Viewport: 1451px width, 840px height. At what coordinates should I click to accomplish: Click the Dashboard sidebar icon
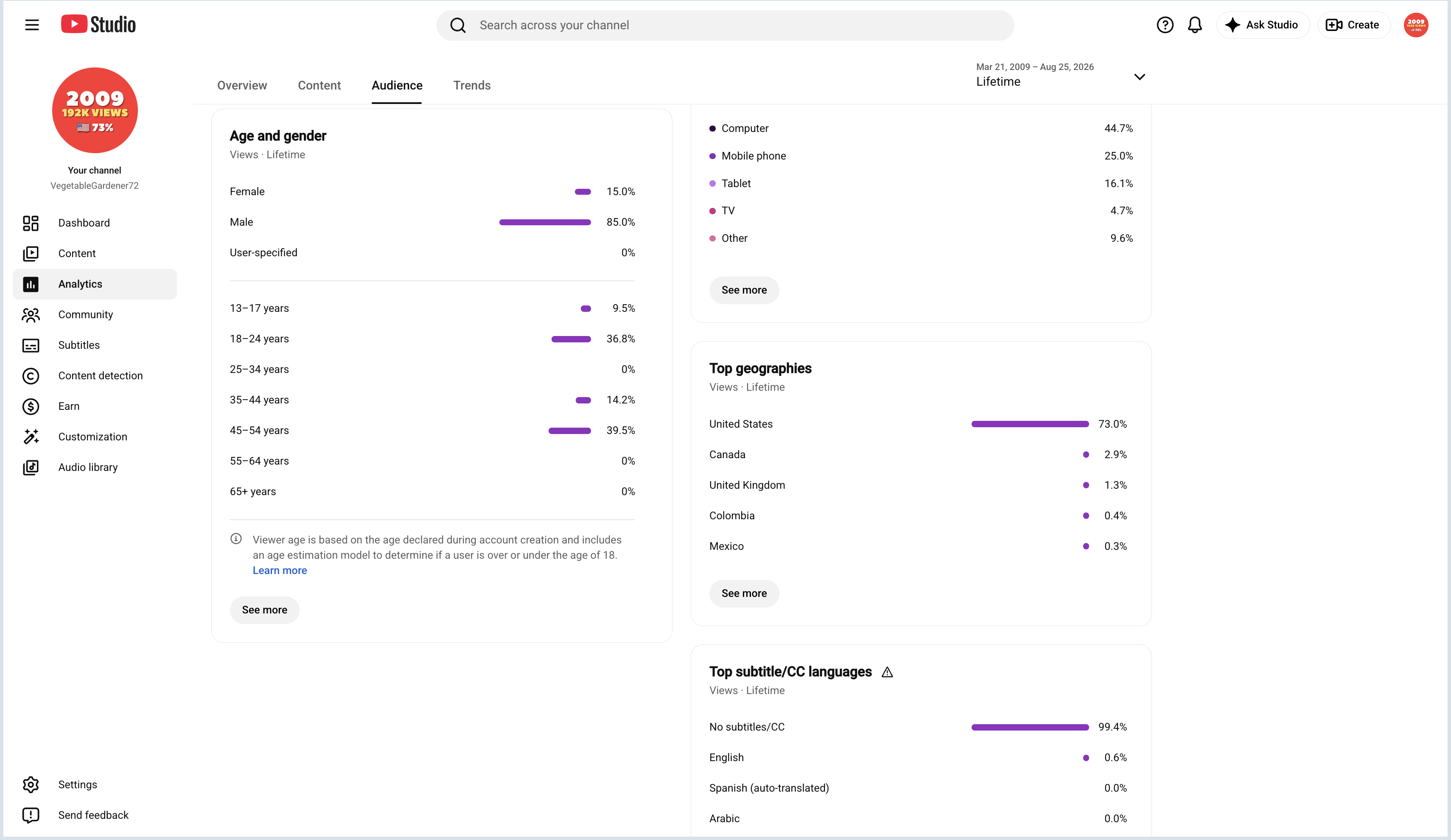tap(31, 223)
